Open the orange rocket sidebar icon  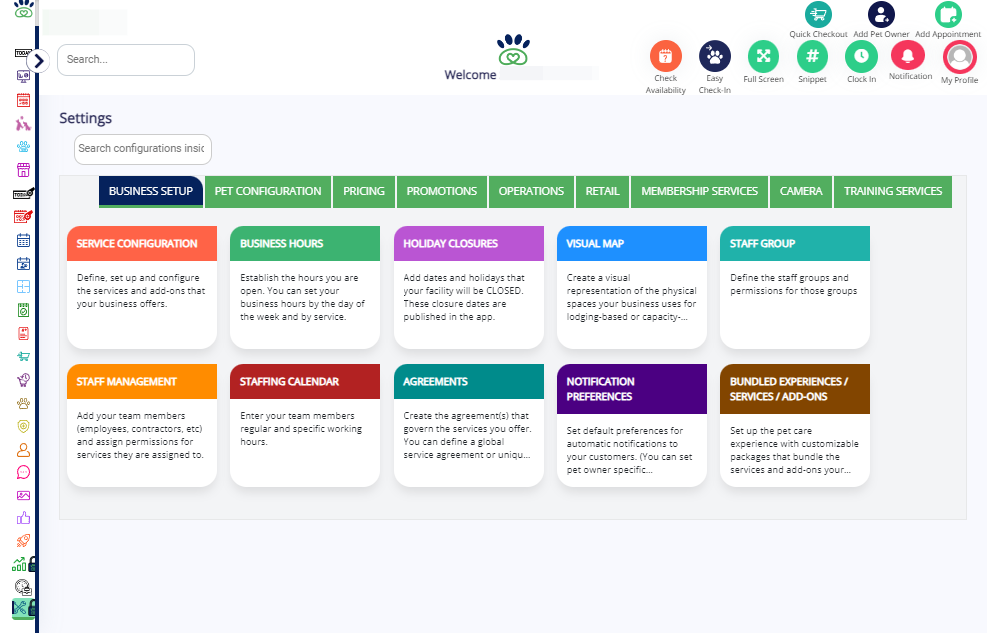(x=23, y=541)
